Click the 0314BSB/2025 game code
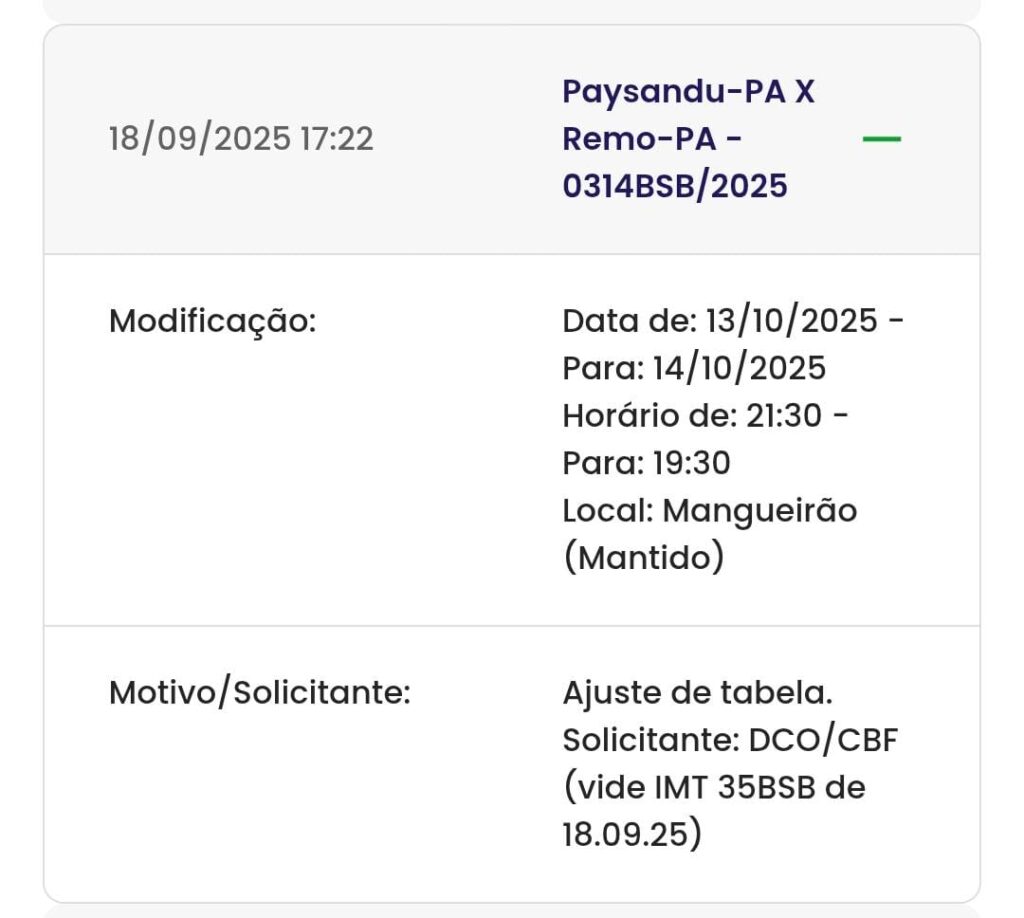The width and height of the screenshot is (1024, 918). [x=675, y=187]
